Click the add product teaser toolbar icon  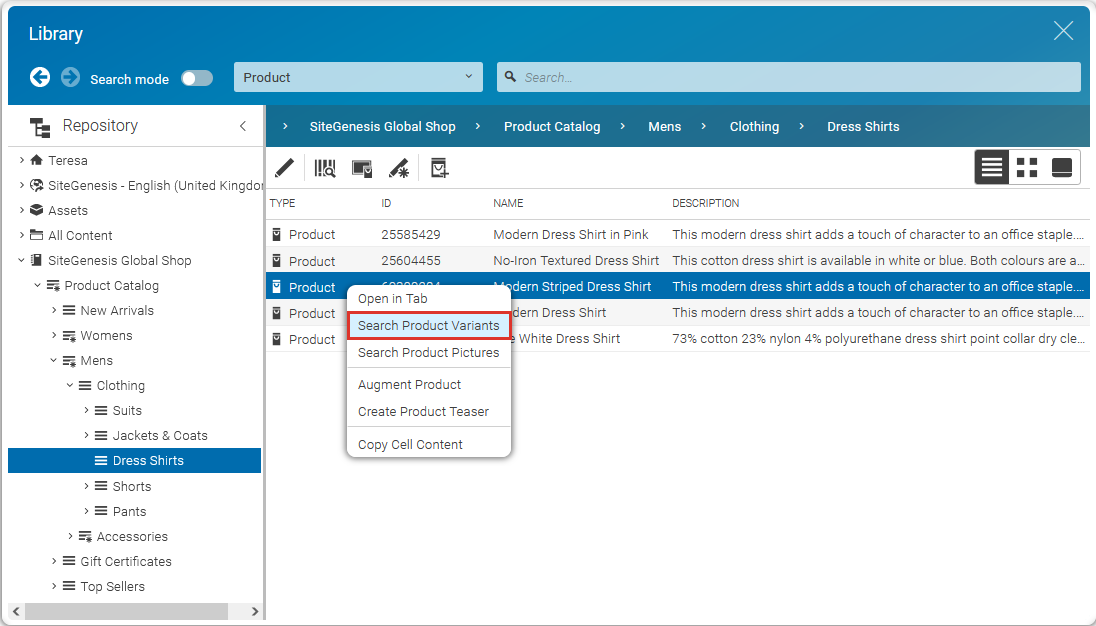click(x=438, y=167)
